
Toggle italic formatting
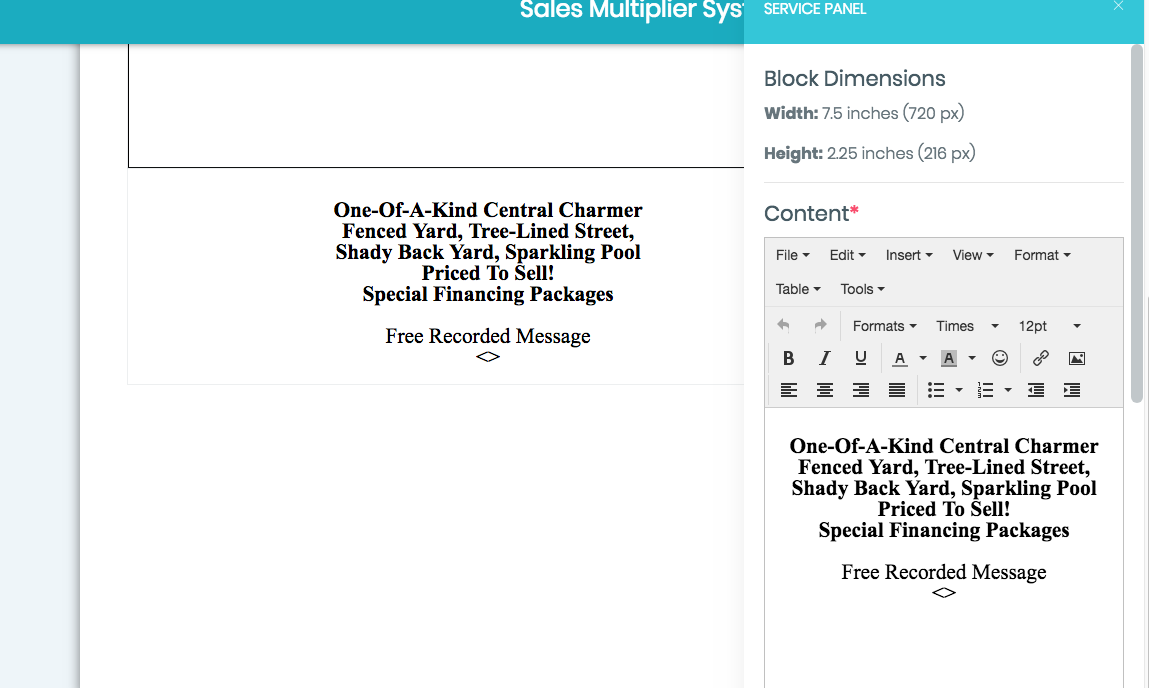(825, 358)
